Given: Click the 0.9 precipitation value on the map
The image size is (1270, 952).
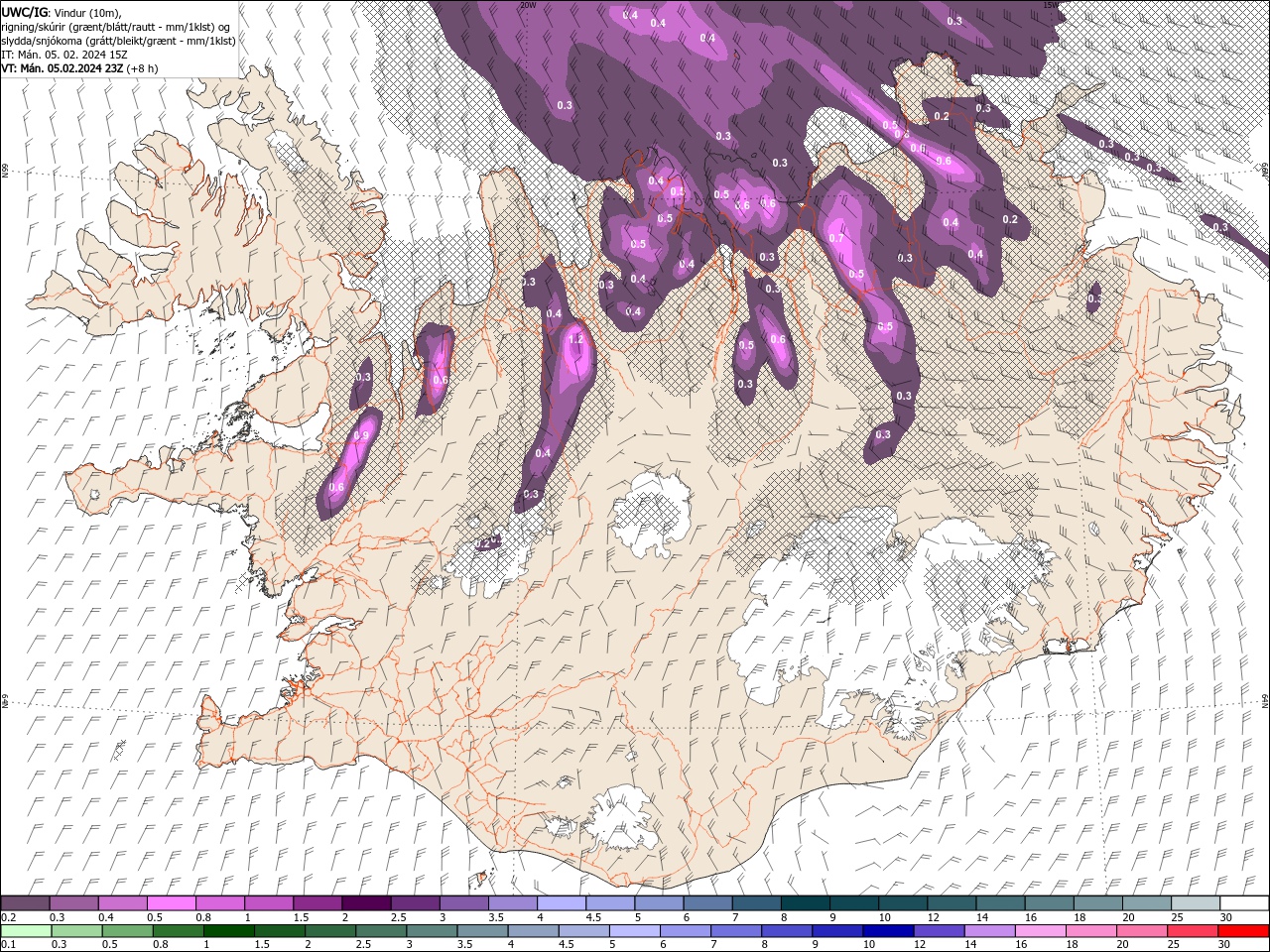Looking at the screenshot, I should [362, 435].
